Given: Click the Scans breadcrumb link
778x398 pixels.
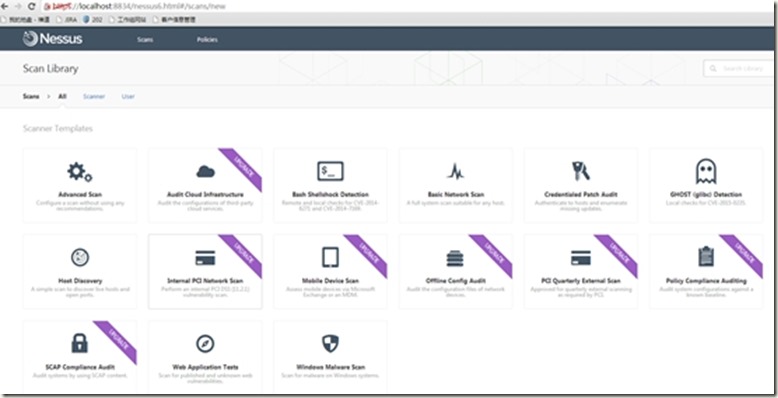Looking at the screenshot, I should (x=31, y=96).
